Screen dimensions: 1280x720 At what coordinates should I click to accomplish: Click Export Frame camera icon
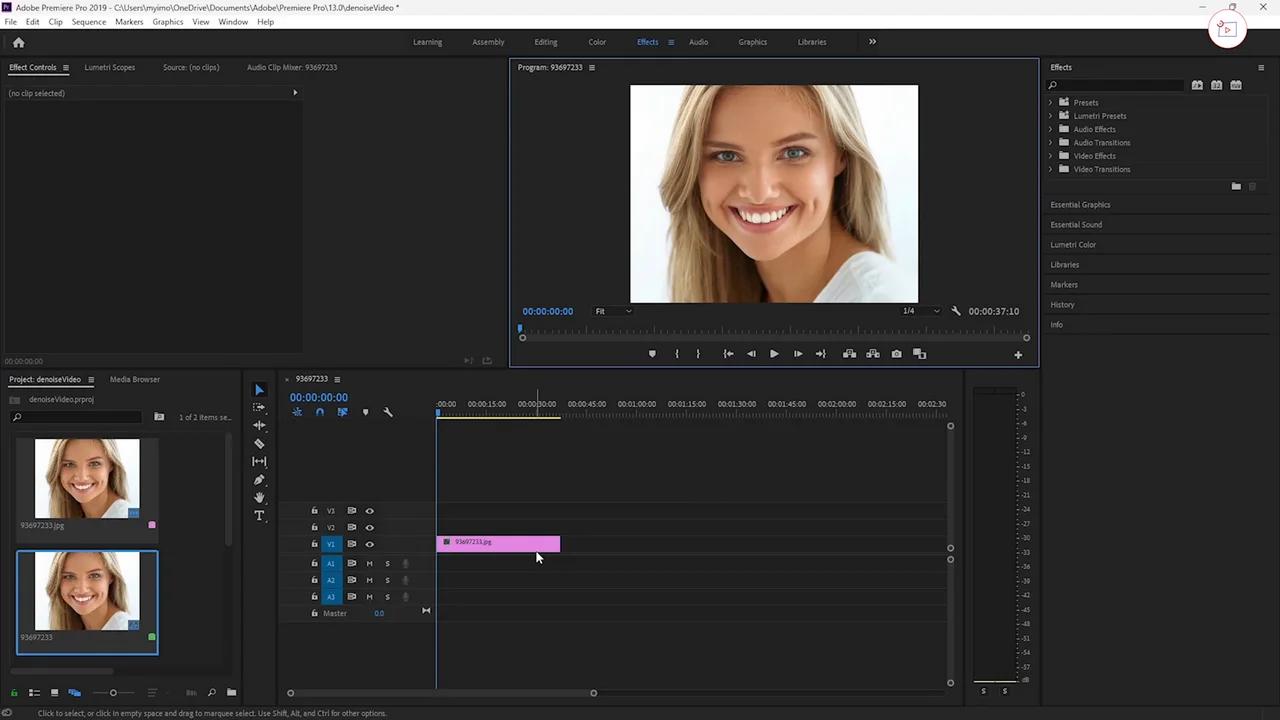[x=896, y=354]
